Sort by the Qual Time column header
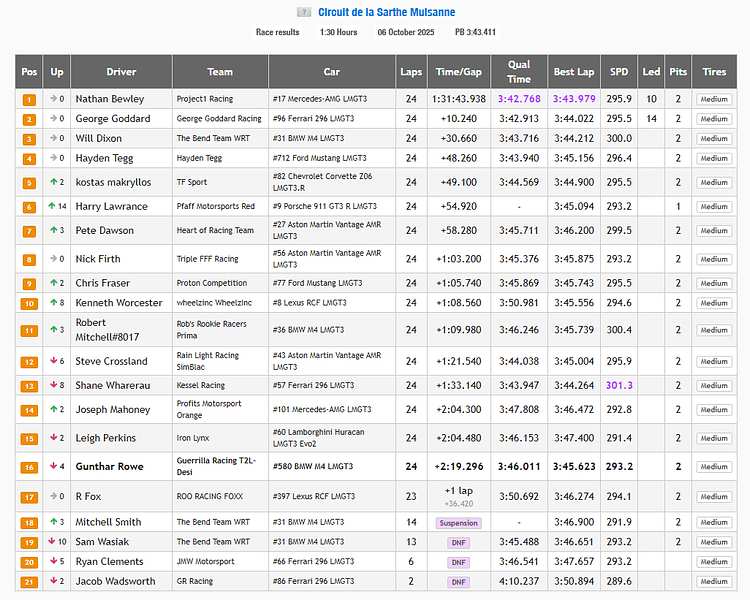 519,72
